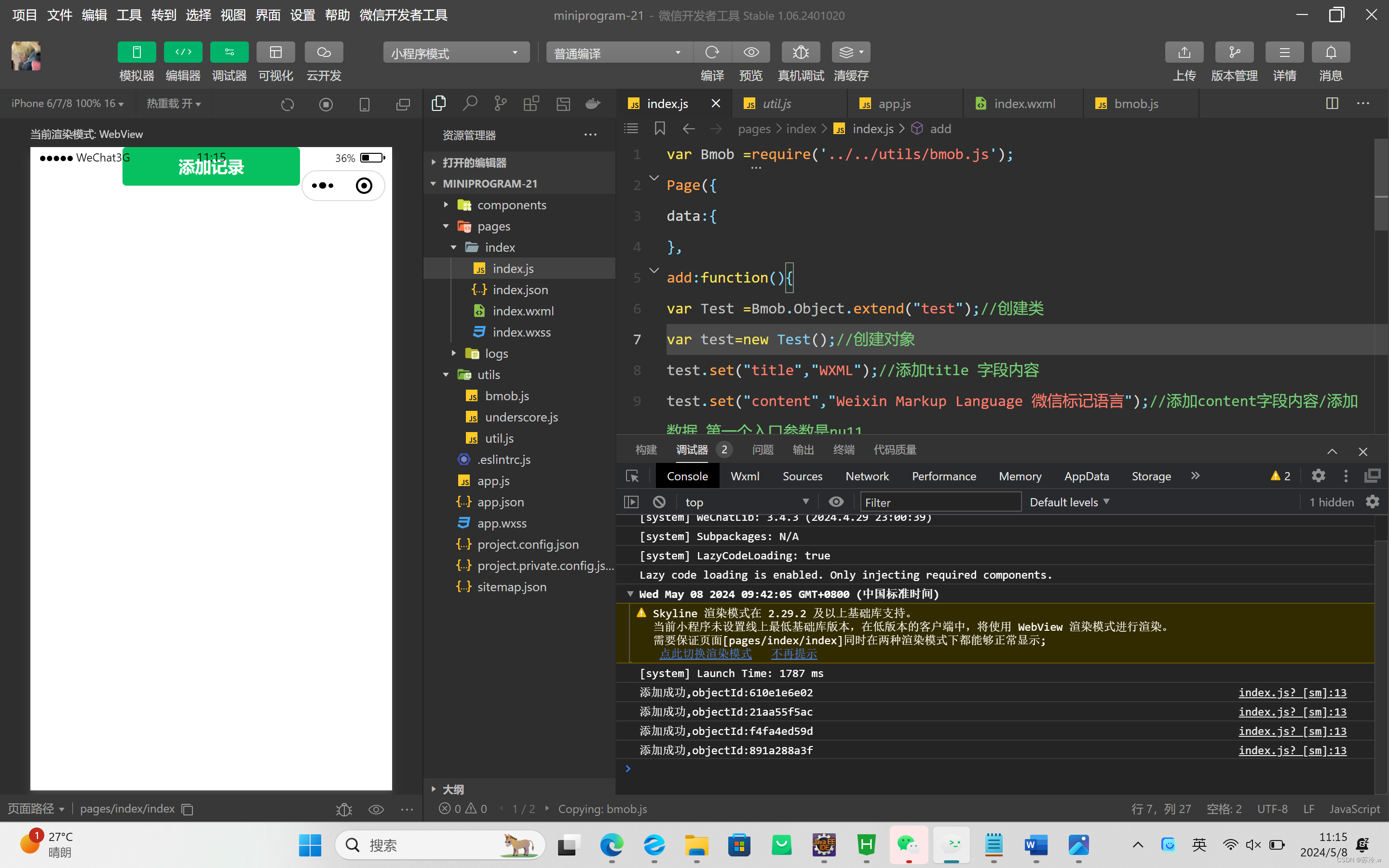Open the iPhone 6/7/8 device dropdown
The width and height of the screenshot is (1389, 868).
68,103
